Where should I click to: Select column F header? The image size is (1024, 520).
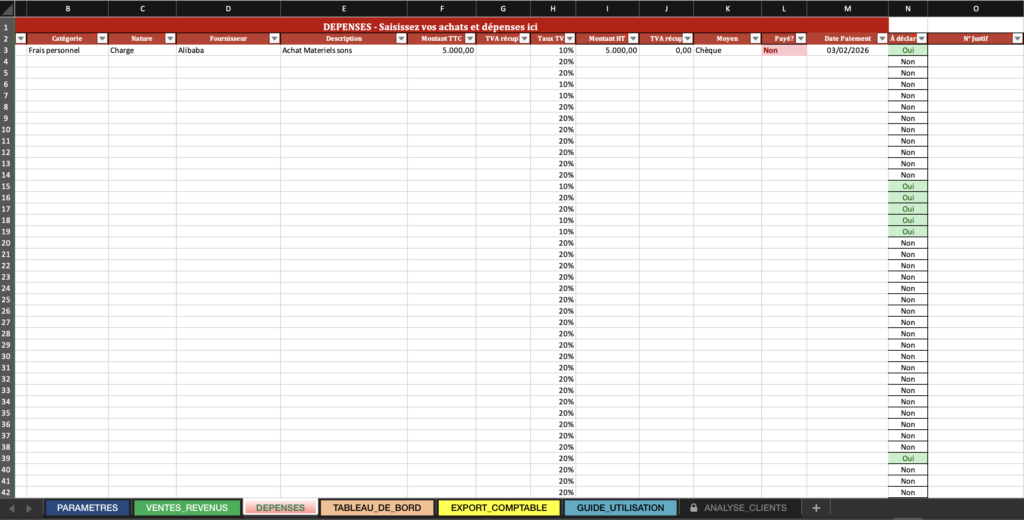coord(441,8)
